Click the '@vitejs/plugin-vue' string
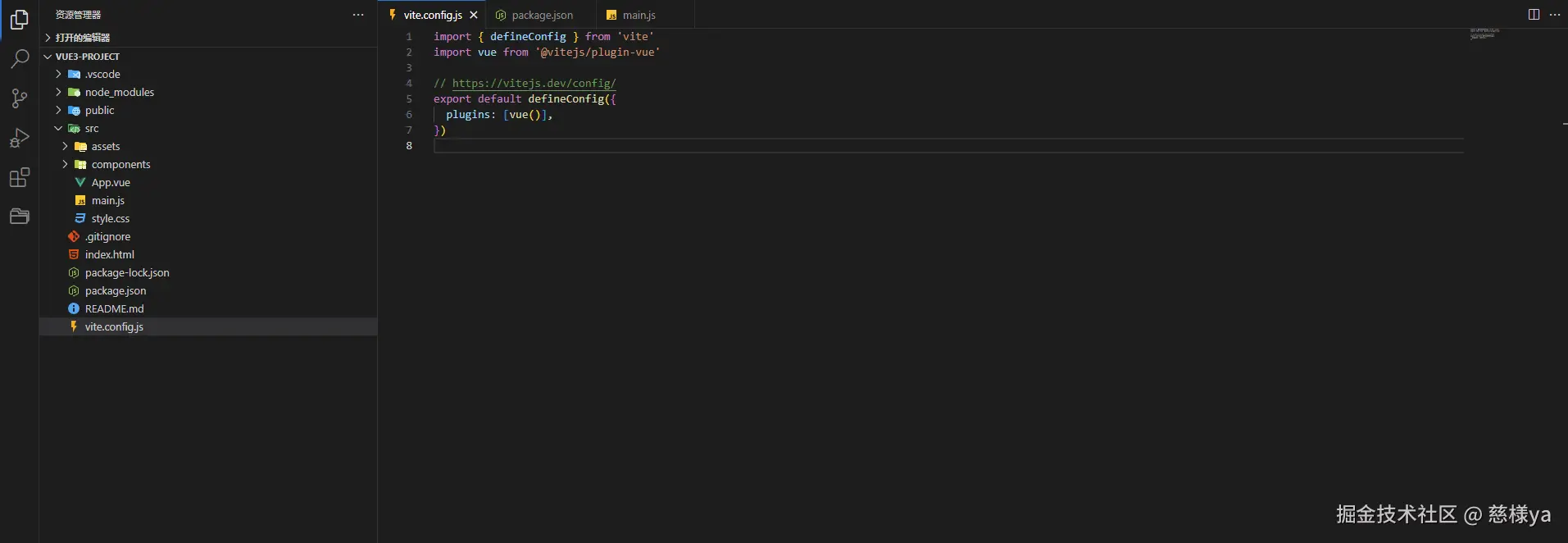 point(598,52)
